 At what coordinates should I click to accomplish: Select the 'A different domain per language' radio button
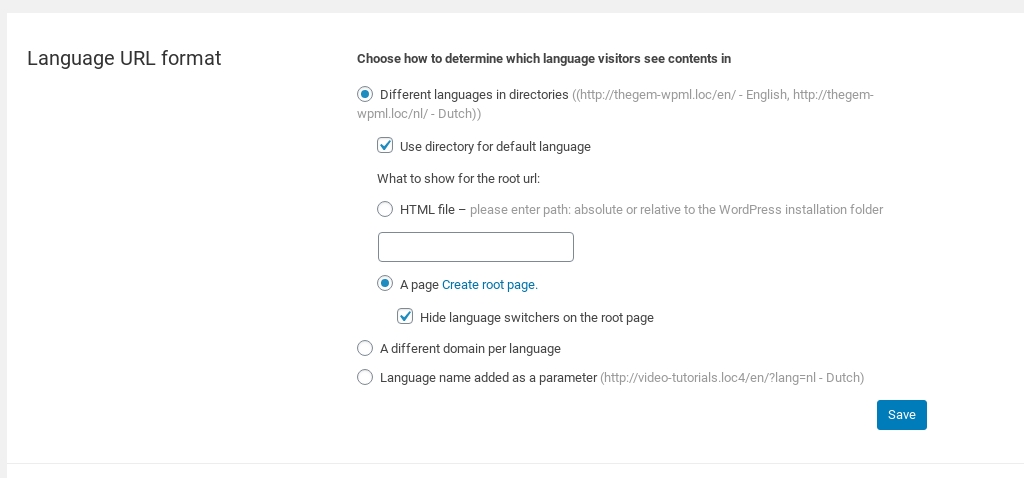(x=365, y=349)
